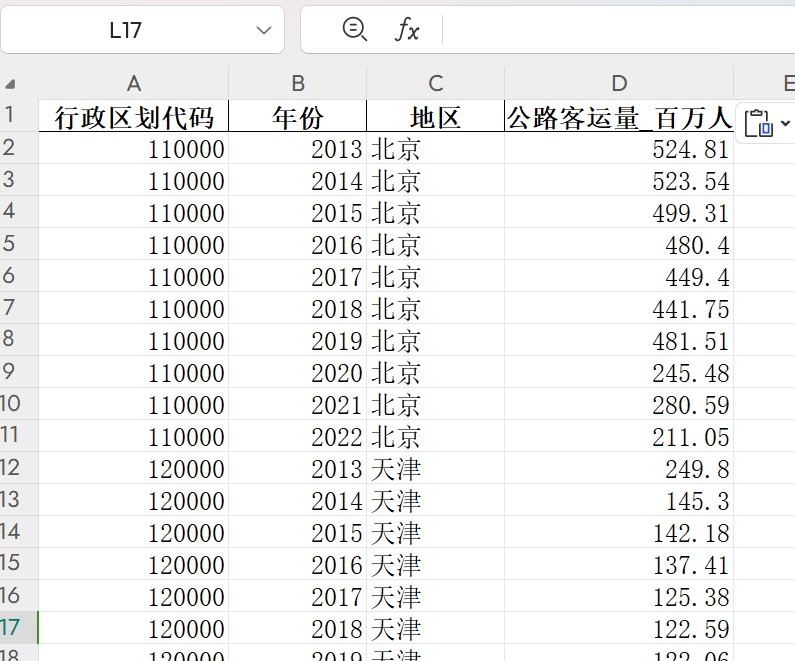Click the header cell 地区

coord(436,116)
